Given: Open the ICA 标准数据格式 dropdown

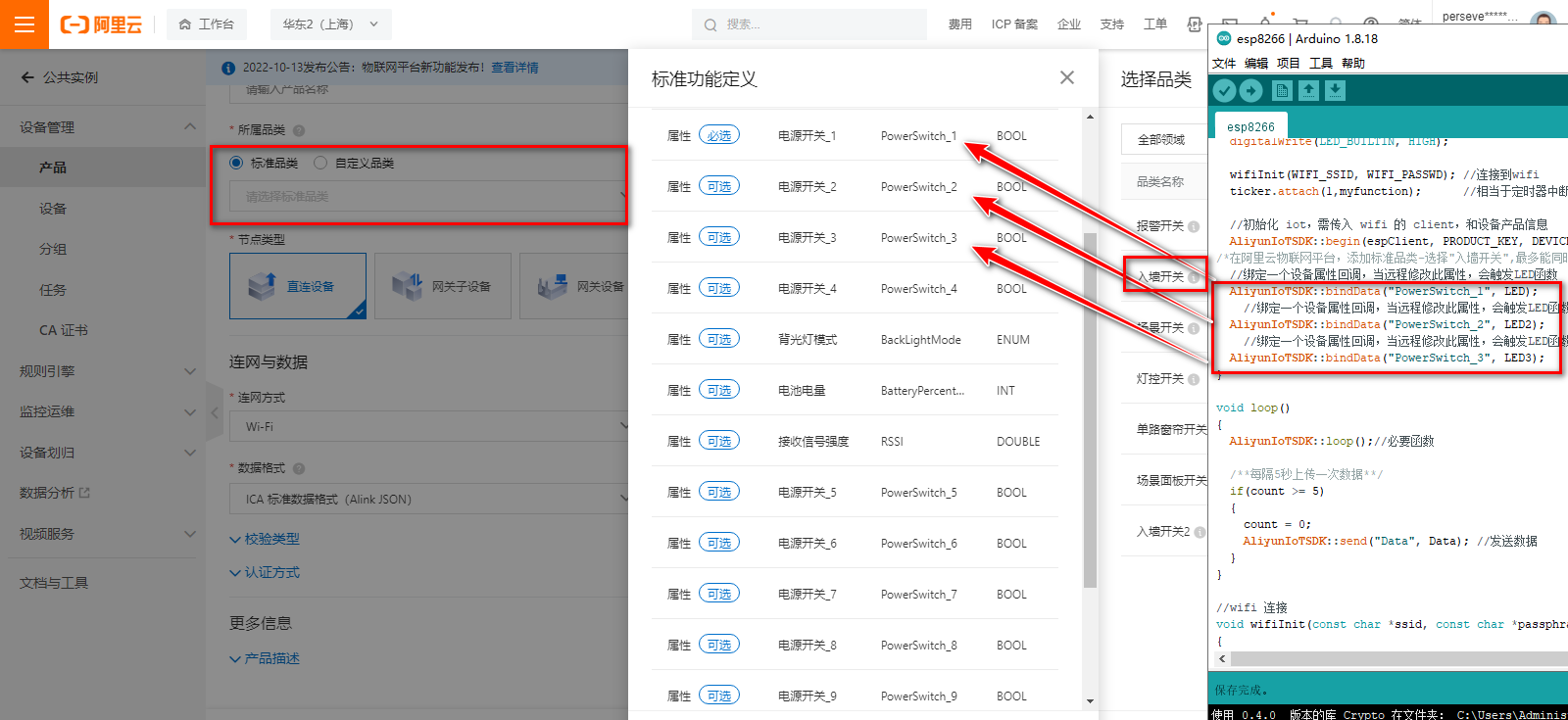Looking at the screenshot, I should tap(428, 499).
